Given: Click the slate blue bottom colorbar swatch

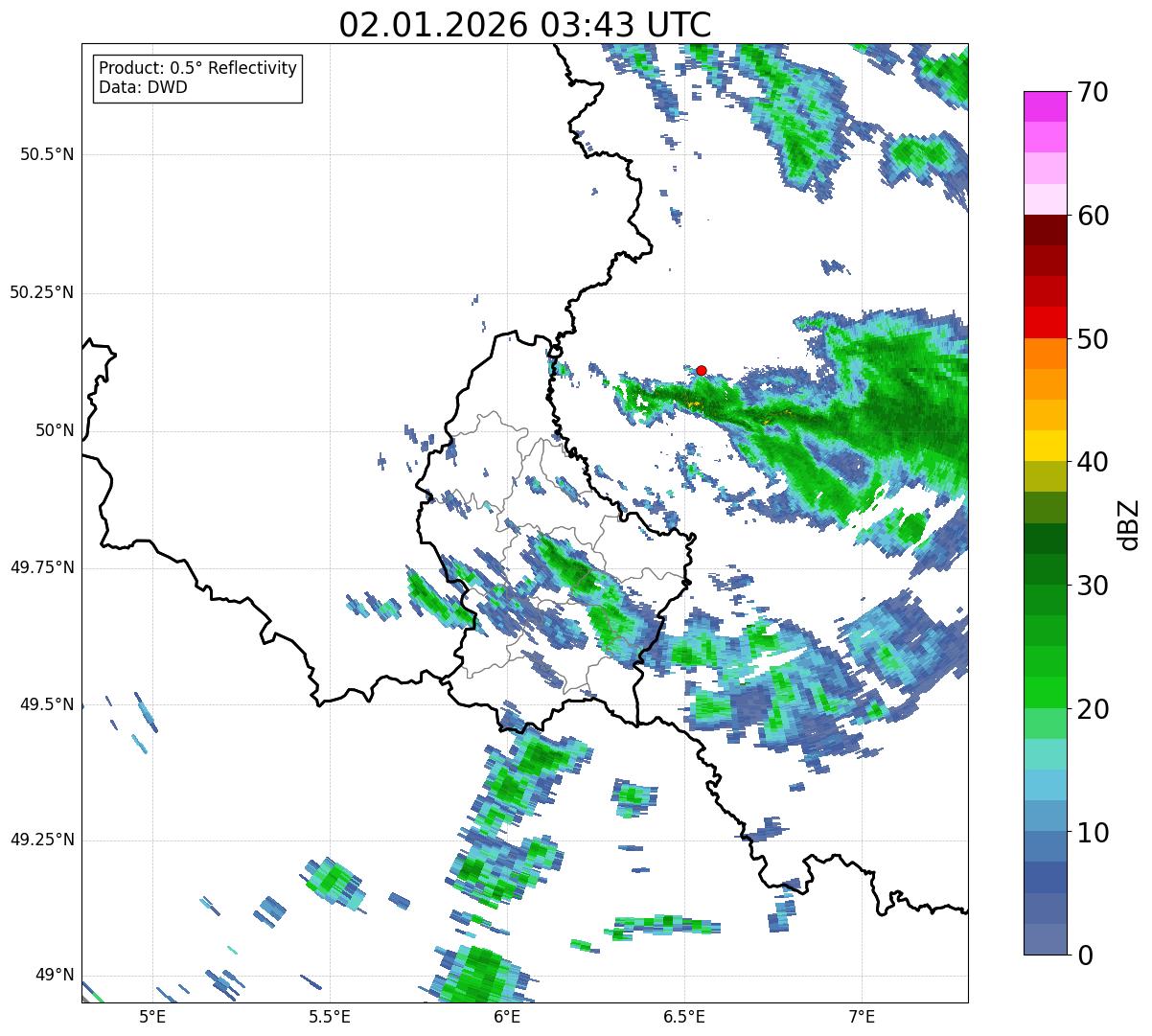Looking at the screenshot, I should [1045, 939].
